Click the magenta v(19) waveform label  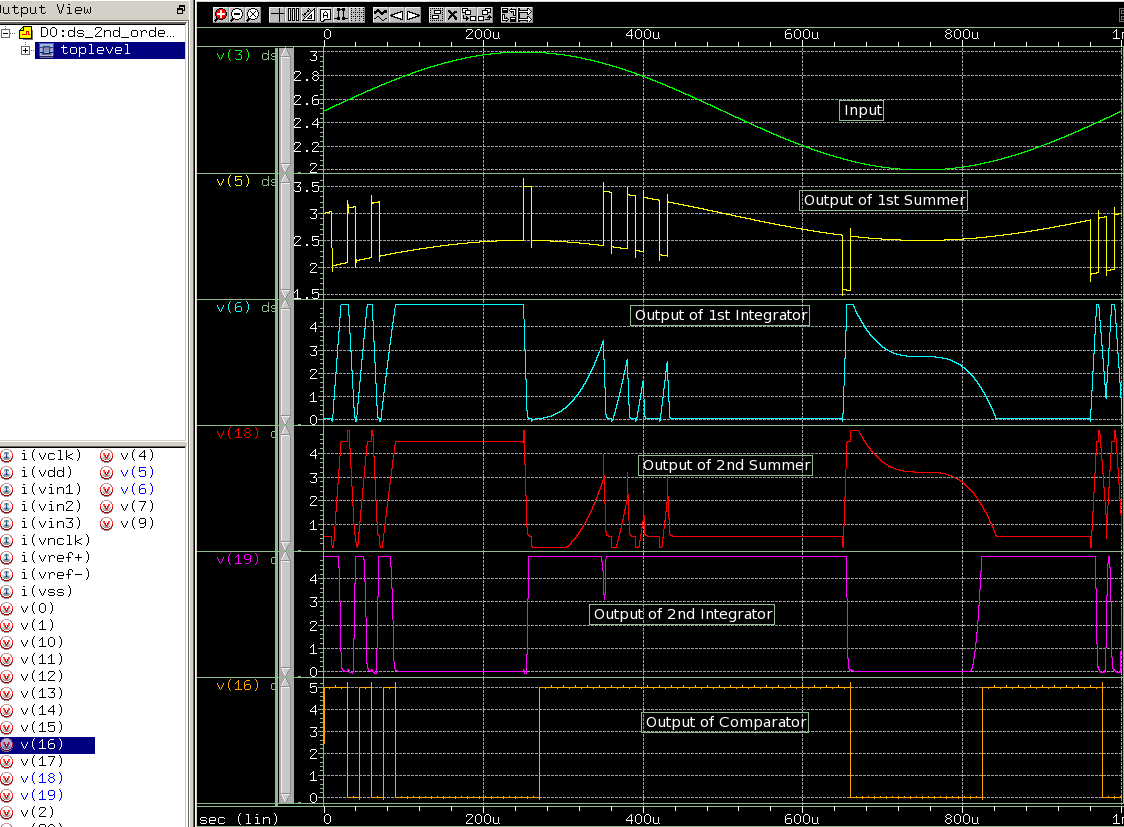237,559
